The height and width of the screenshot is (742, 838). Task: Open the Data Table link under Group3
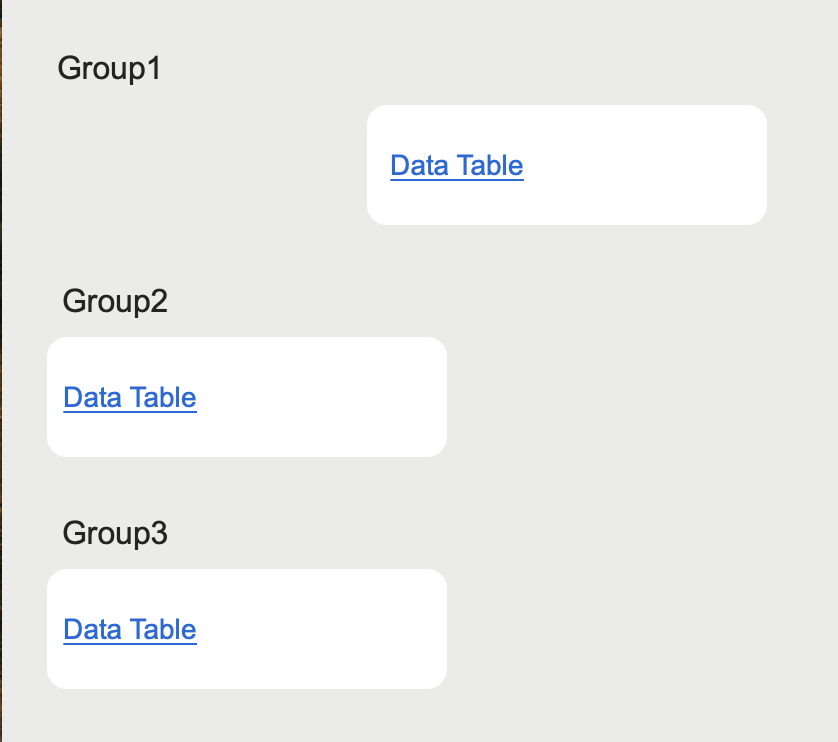129,629
